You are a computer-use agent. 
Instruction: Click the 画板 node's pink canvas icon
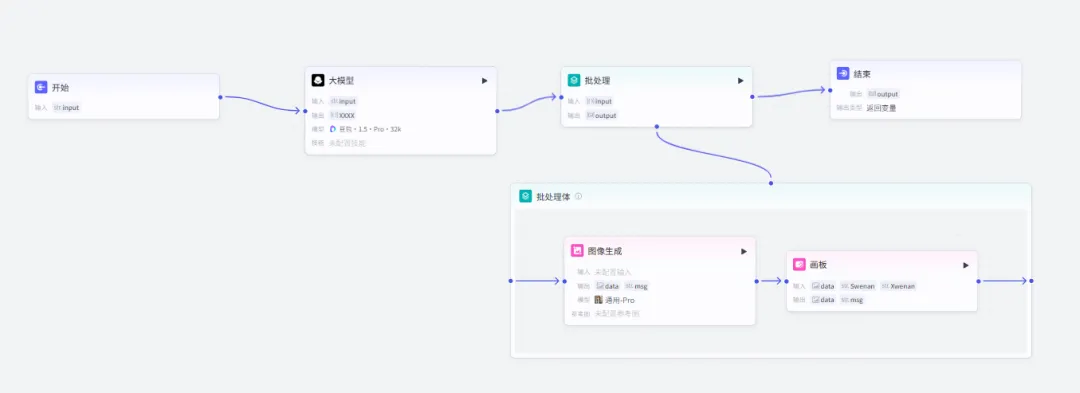tap(799, 265)
